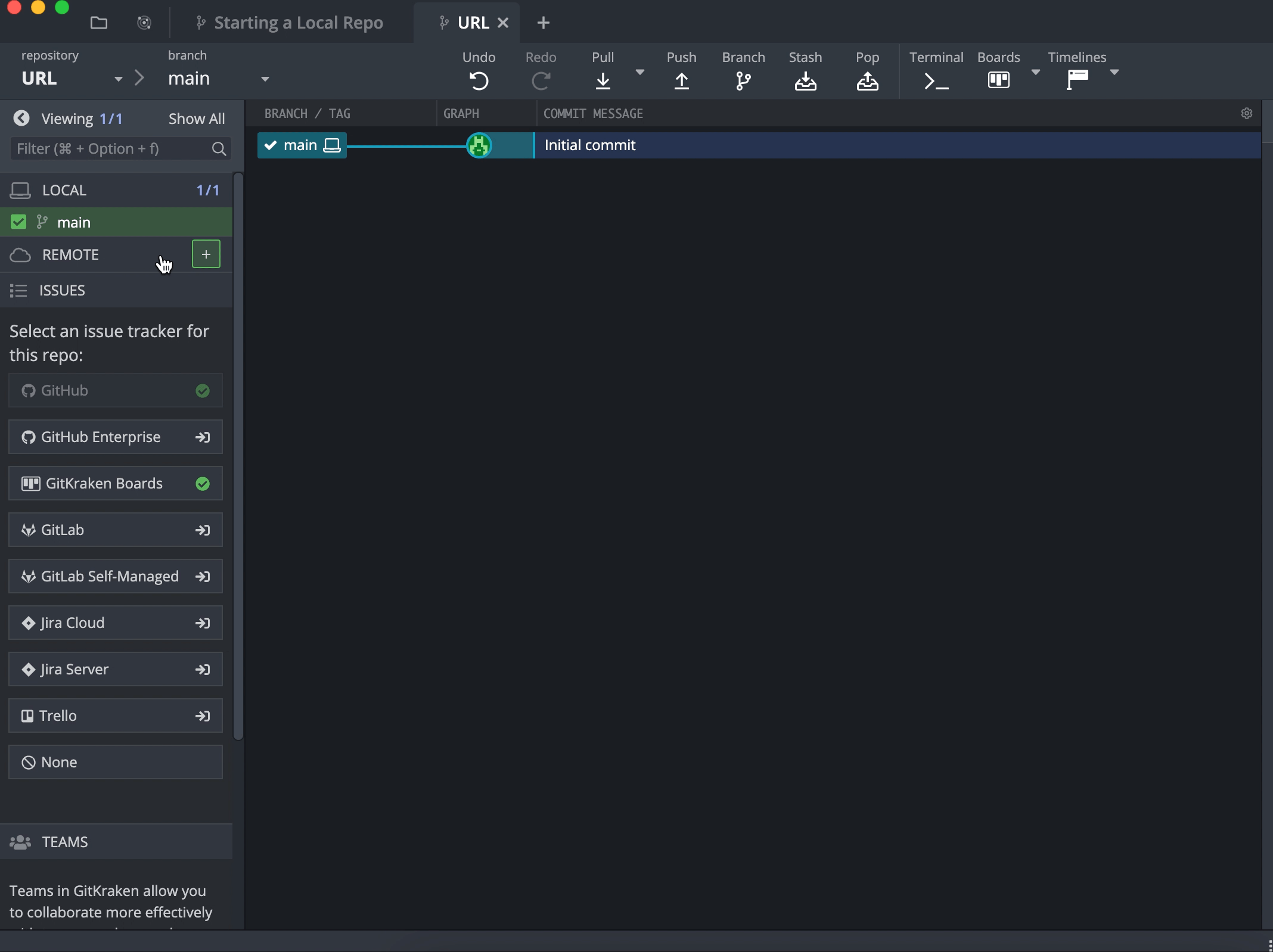Add a remote with the green plus button
Viewport: 1273px width, 952px height.
[206, 254]
